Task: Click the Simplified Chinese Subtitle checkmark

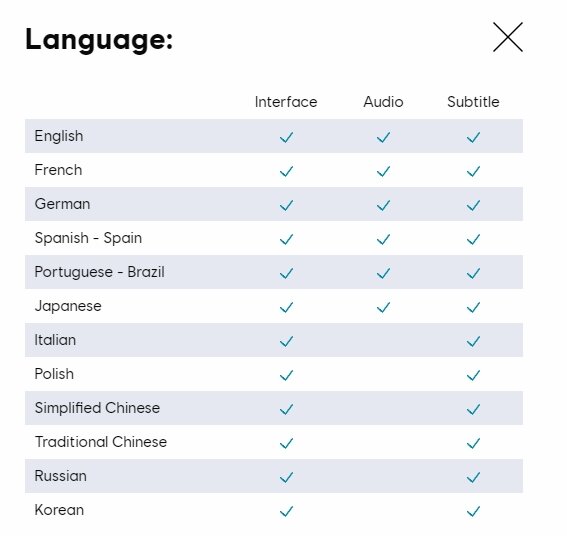Action: [x=473, y=409]
